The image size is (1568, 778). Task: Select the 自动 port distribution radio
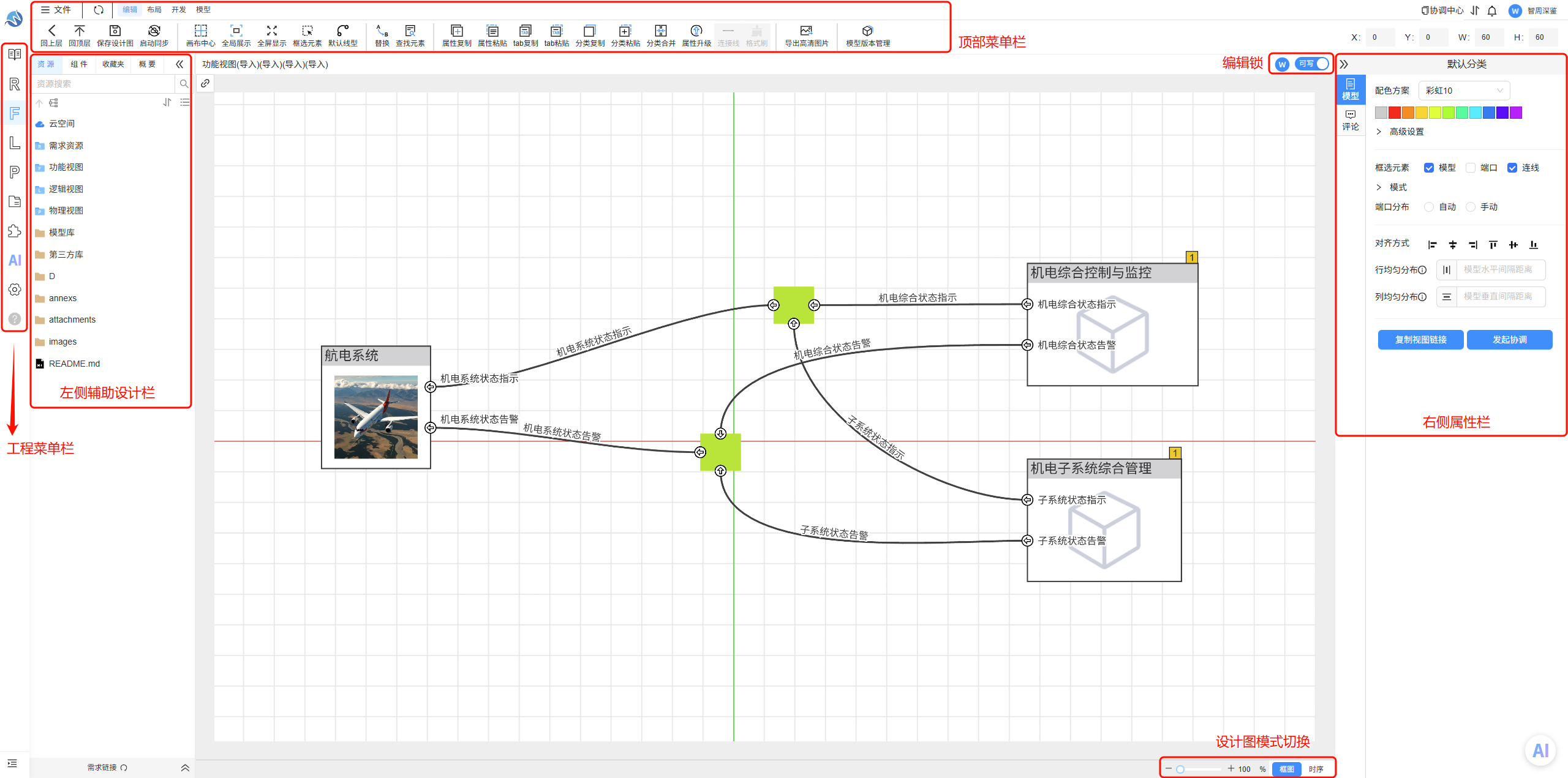pos(1429,207)
